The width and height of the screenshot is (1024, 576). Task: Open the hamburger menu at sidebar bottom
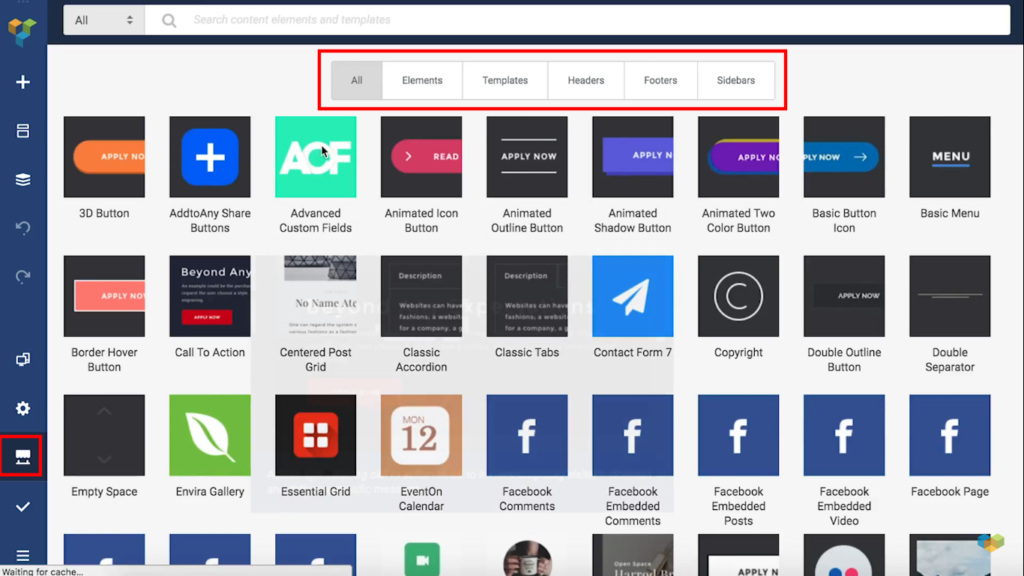22,555
